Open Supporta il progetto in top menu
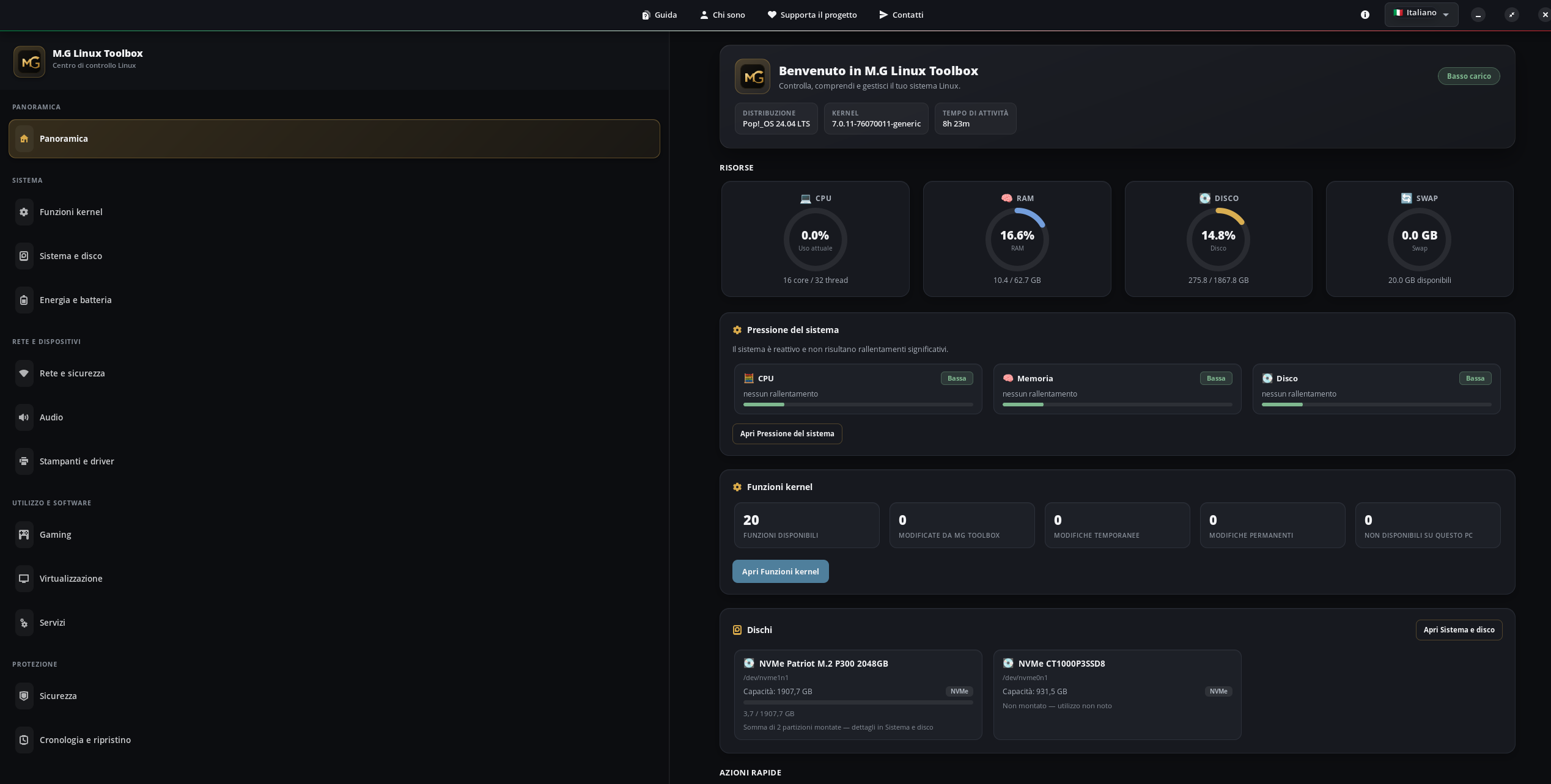Image resolution: width=1551 pixels, height=784 pixels. [x=812, y=15]
